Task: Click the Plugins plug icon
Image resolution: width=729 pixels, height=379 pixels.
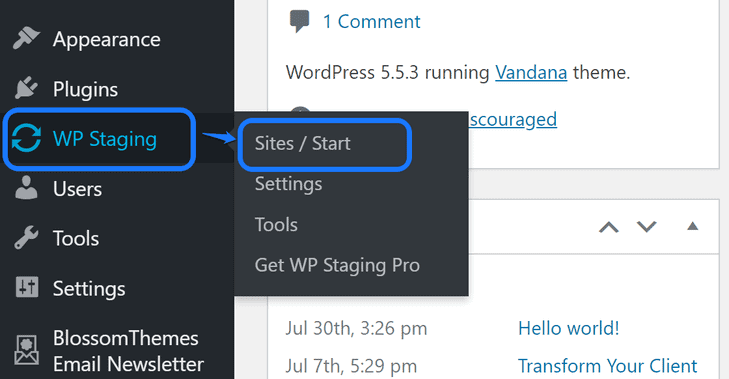Action: (26, 88)
